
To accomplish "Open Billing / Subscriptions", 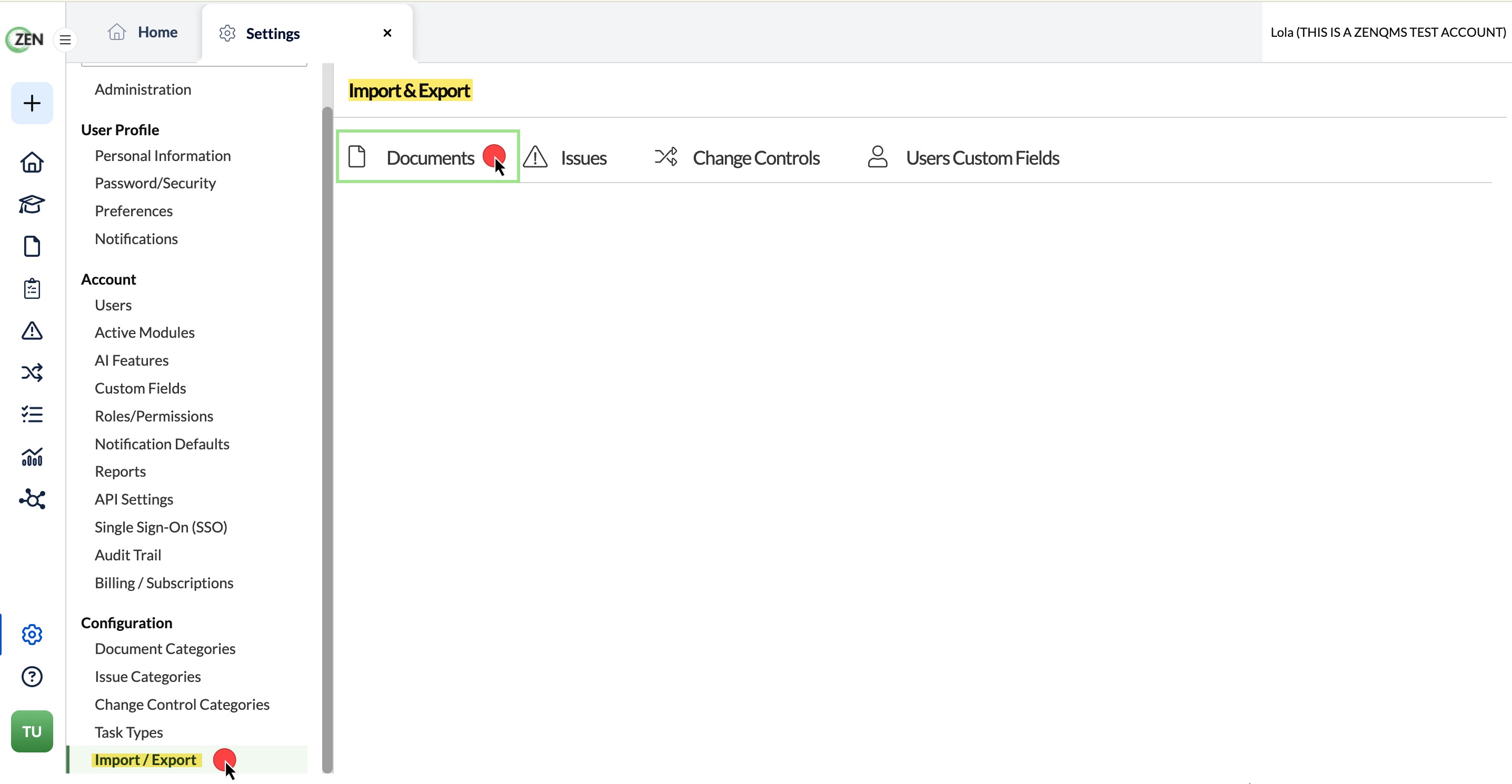I will (164, 582).
